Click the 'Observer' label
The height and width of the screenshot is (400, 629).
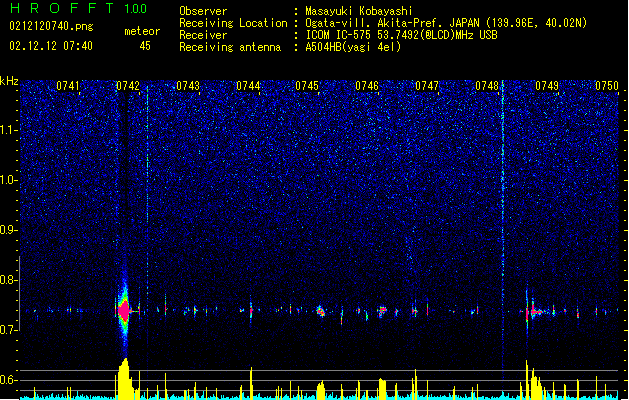pyautogui.click(x=203, y=11)
